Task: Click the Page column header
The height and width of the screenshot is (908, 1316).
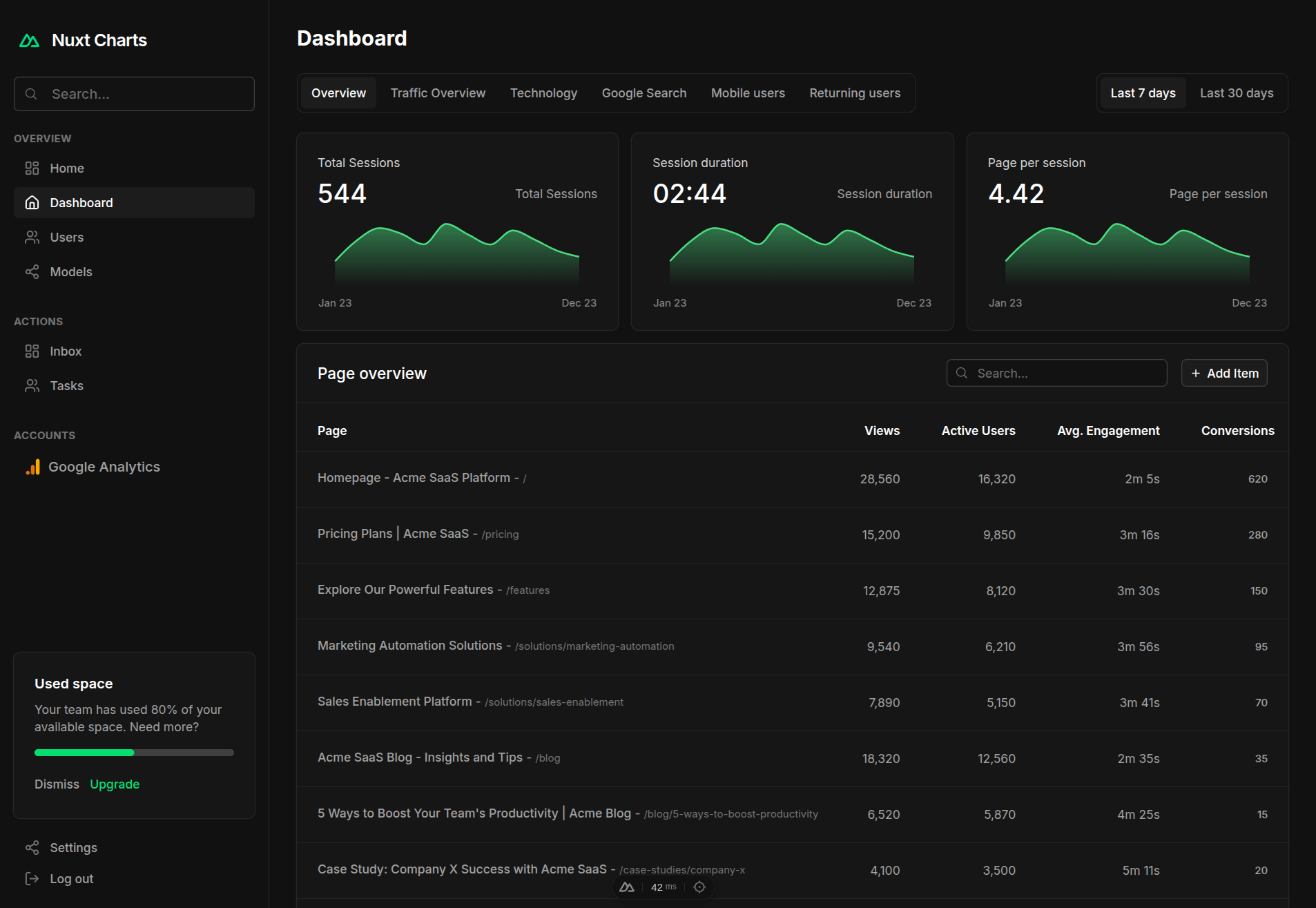Action: point(332,431)
